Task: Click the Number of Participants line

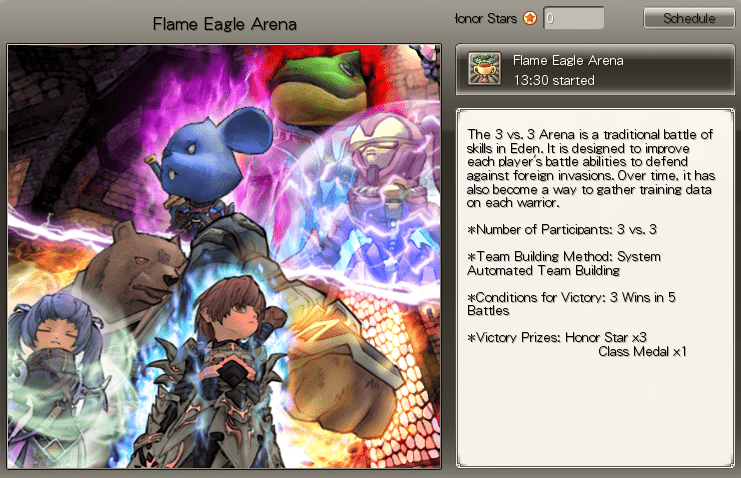Action: [x=562, y=230]
